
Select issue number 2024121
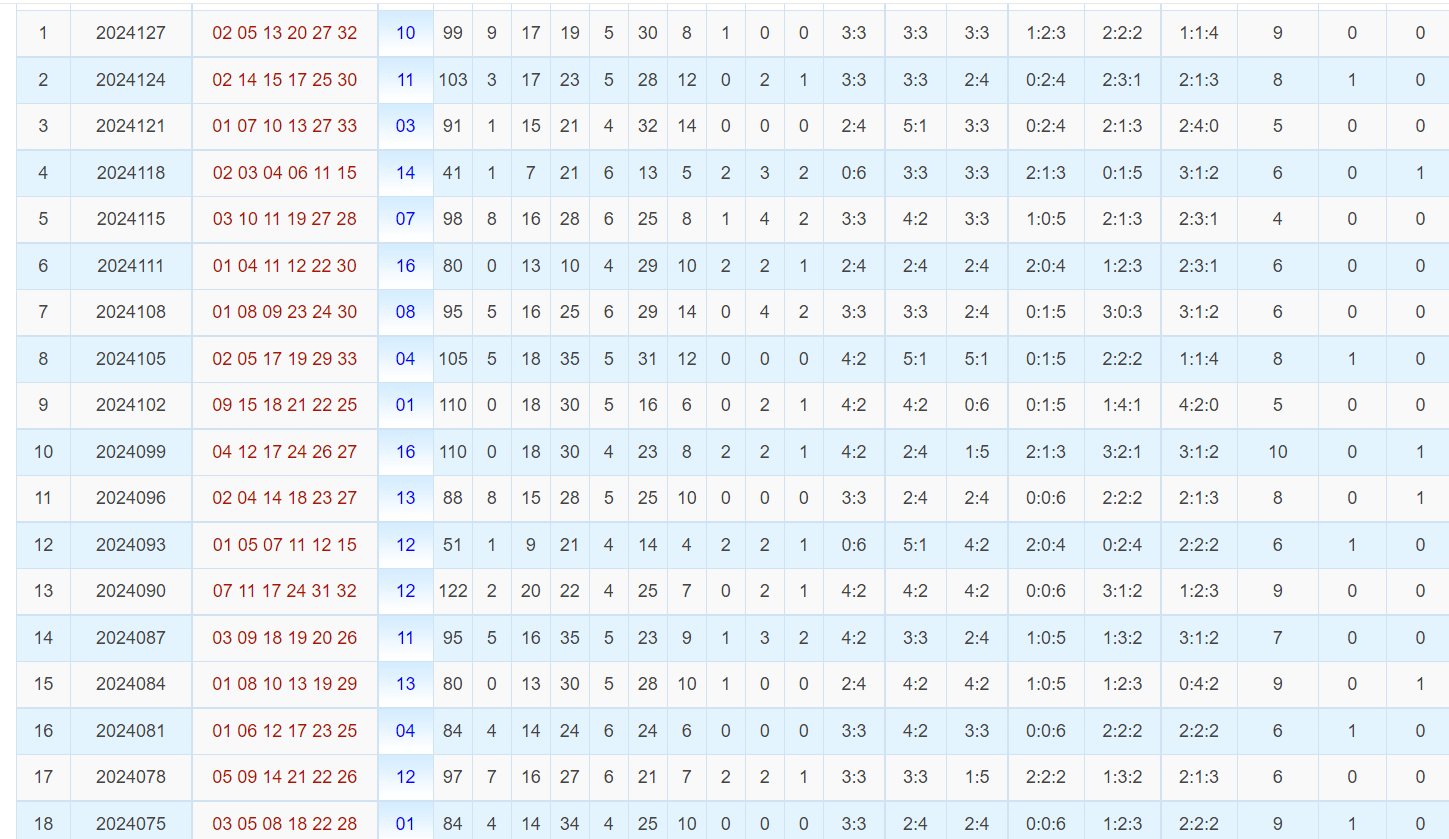pyautogui.click(x=131, y=126)
